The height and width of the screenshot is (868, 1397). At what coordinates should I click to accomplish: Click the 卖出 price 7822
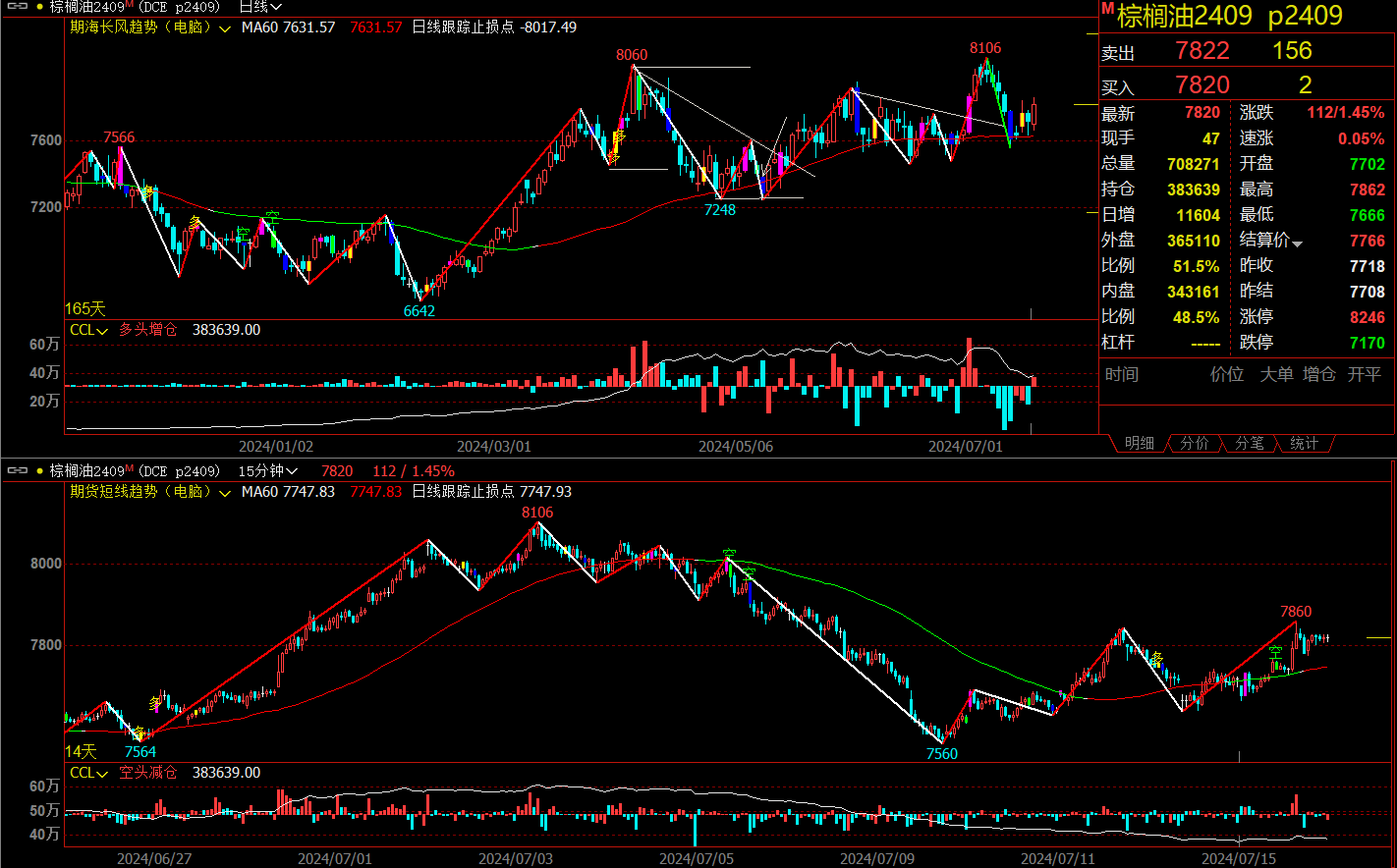pos(1201,51)
